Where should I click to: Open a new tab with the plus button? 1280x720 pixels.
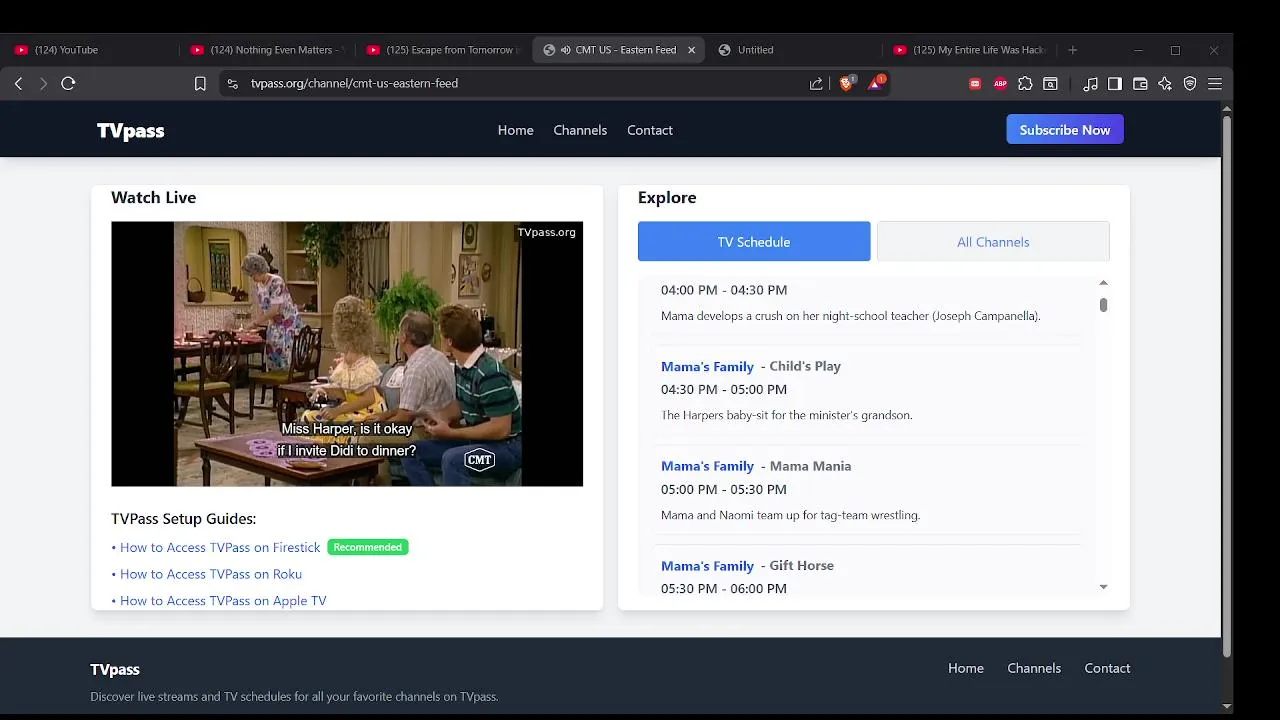pyautogui.click(x=1072, y=50)
